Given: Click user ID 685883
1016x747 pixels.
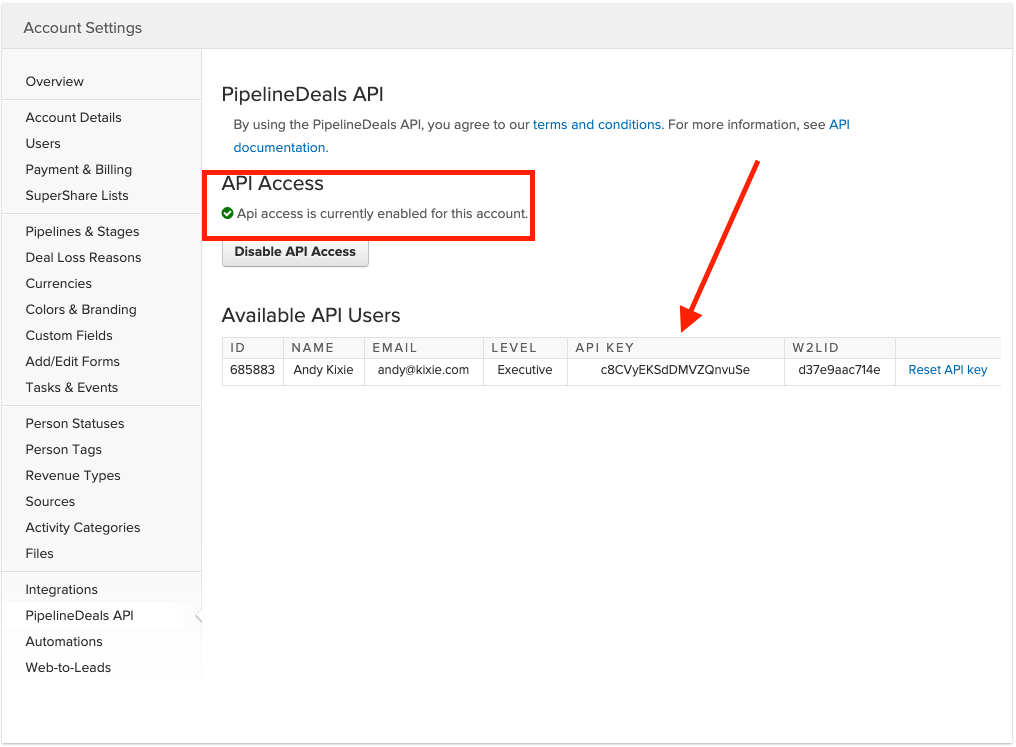Looking at the screenshot, I should pyautogui.click(x=252, y=370).
